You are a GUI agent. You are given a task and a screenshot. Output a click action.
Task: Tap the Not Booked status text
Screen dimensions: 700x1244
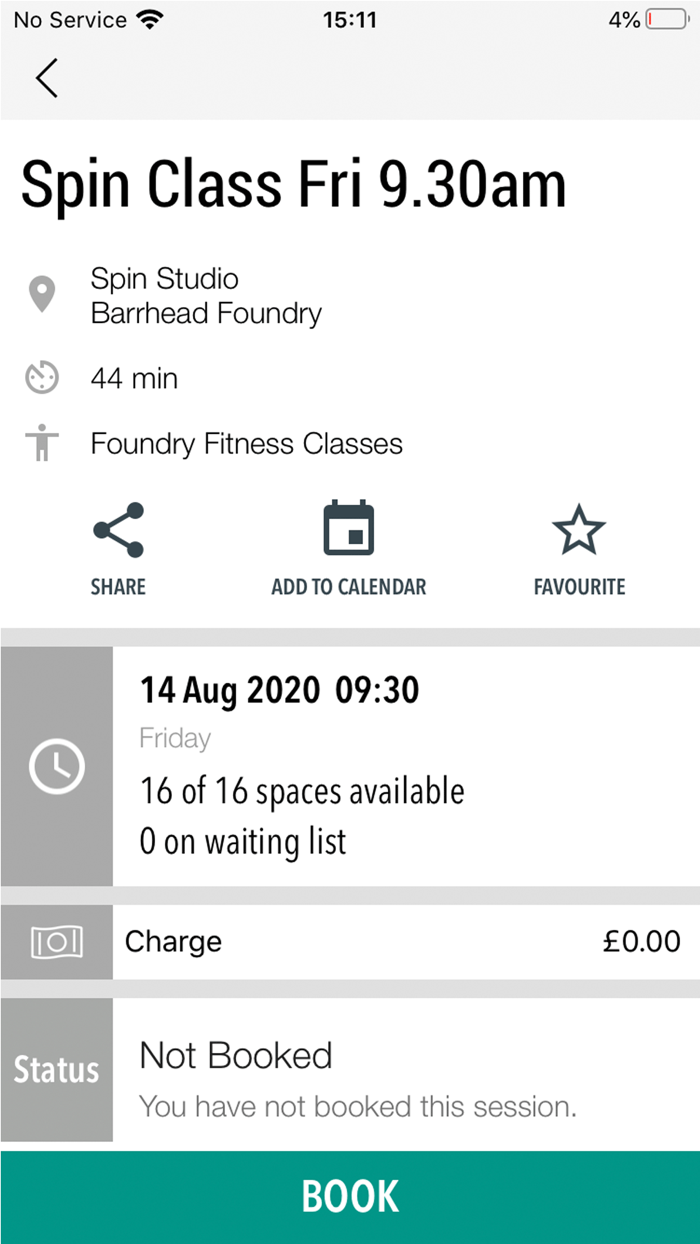tap(236, 1056)
